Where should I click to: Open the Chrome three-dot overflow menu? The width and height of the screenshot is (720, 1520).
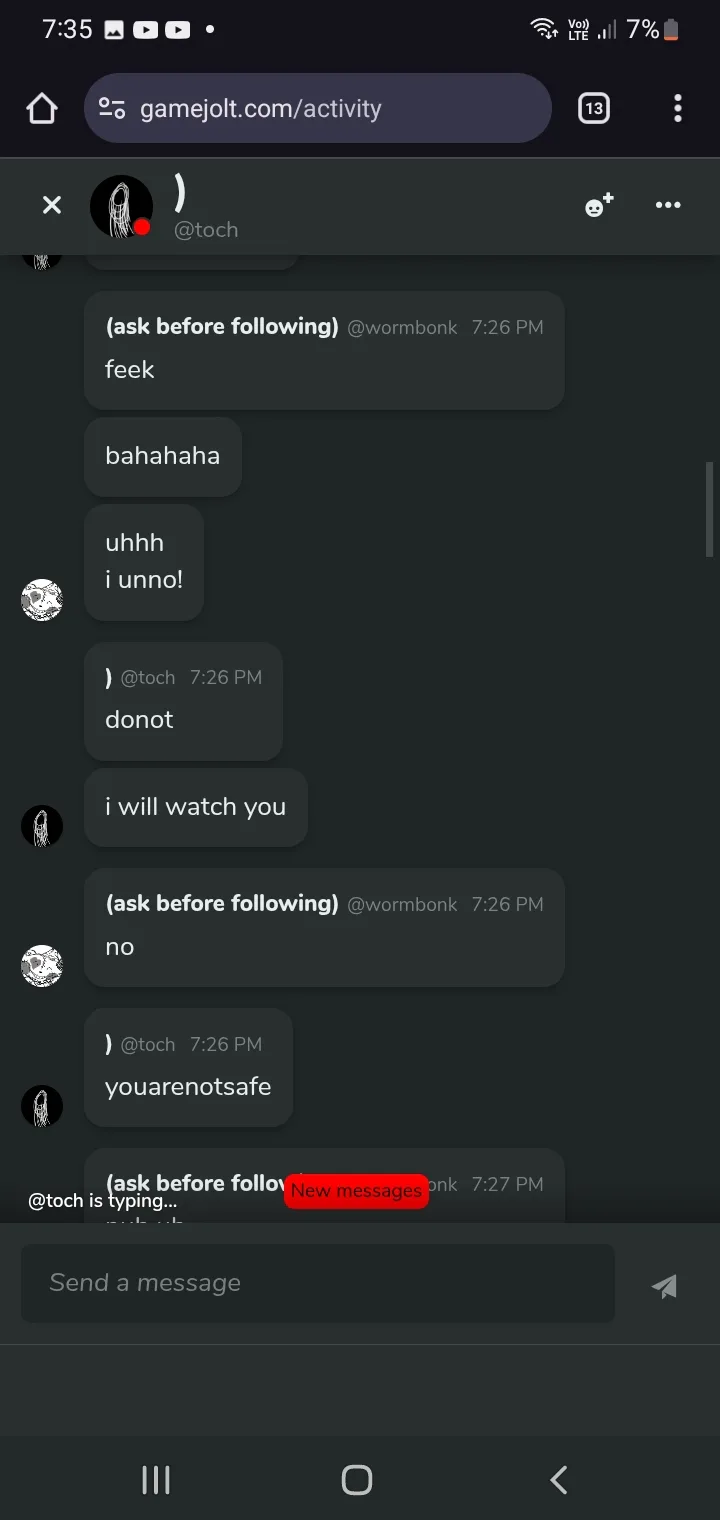(x=678, y=108)
